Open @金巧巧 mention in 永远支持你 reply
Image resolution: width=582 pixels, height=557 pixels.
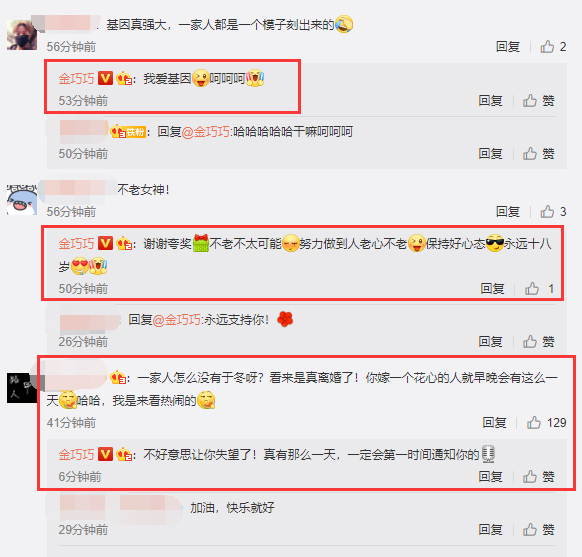tap(177, 320)
